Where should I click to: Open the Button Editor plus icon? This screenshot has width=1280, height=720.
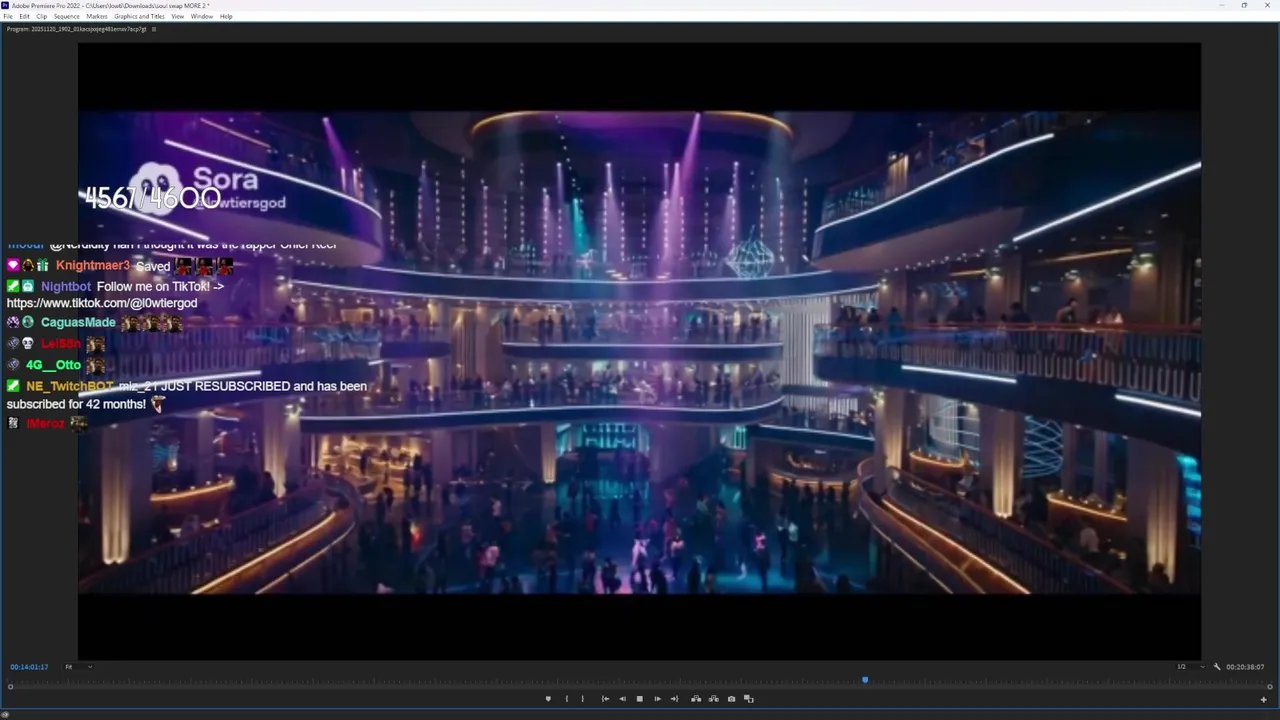(x=1263, y=699)
